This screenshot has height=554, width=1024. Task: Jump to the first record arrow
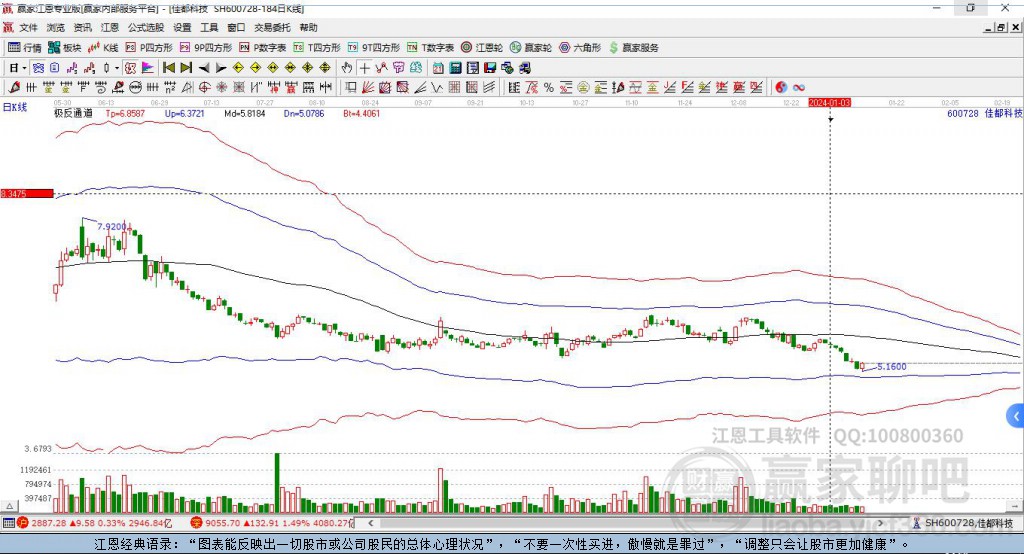point(168,67)
